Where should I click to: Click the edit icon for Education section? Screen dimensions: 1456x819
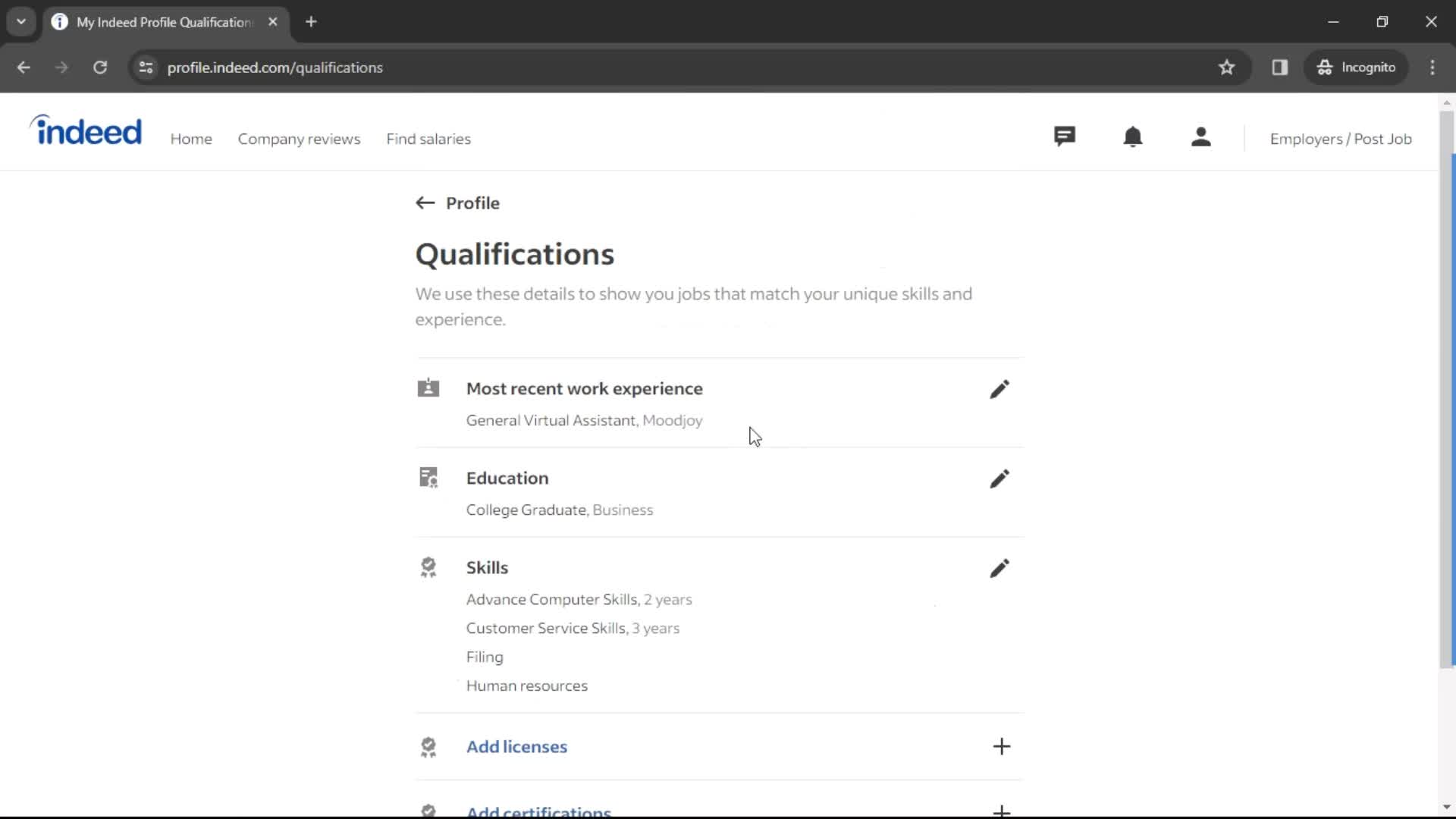click(x=999, y=478)
